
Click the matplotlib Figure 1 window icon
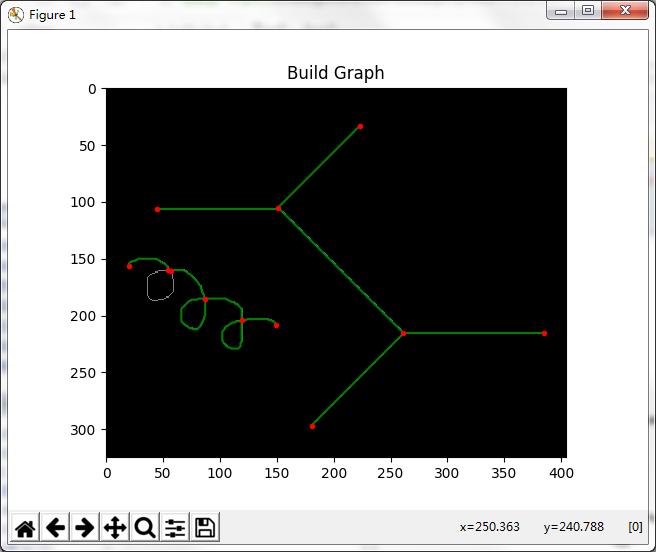tap(15, 15)
